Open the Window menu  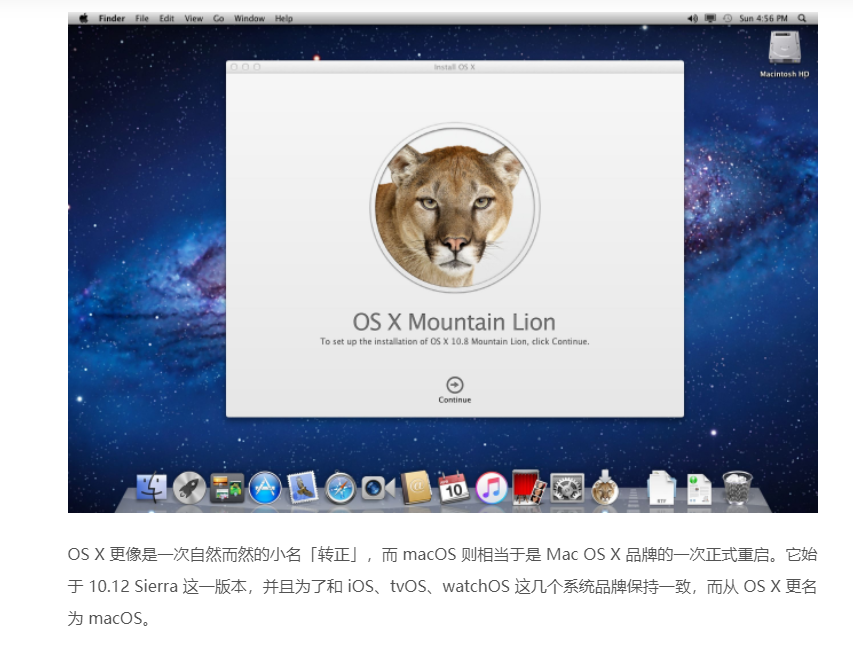[249, 18]
